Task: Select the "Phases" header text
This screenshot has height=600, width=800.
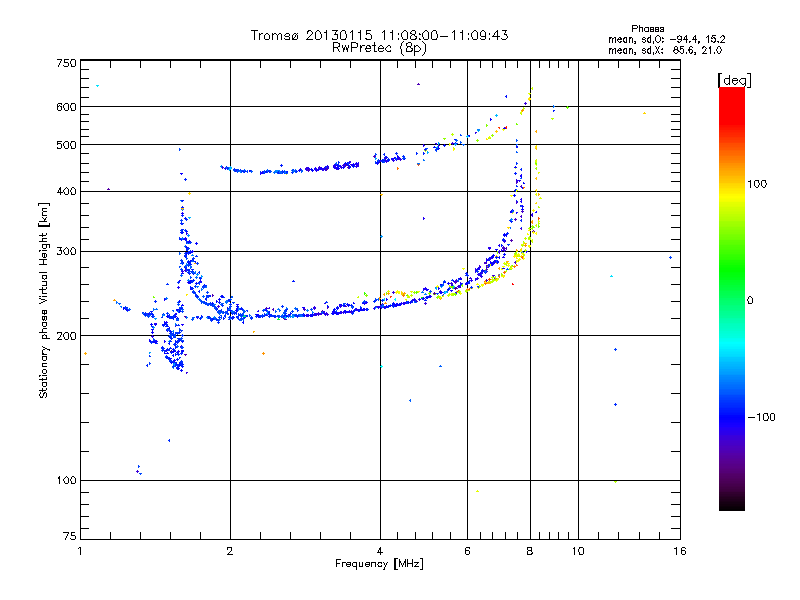Action: click(x=647, y=29)
